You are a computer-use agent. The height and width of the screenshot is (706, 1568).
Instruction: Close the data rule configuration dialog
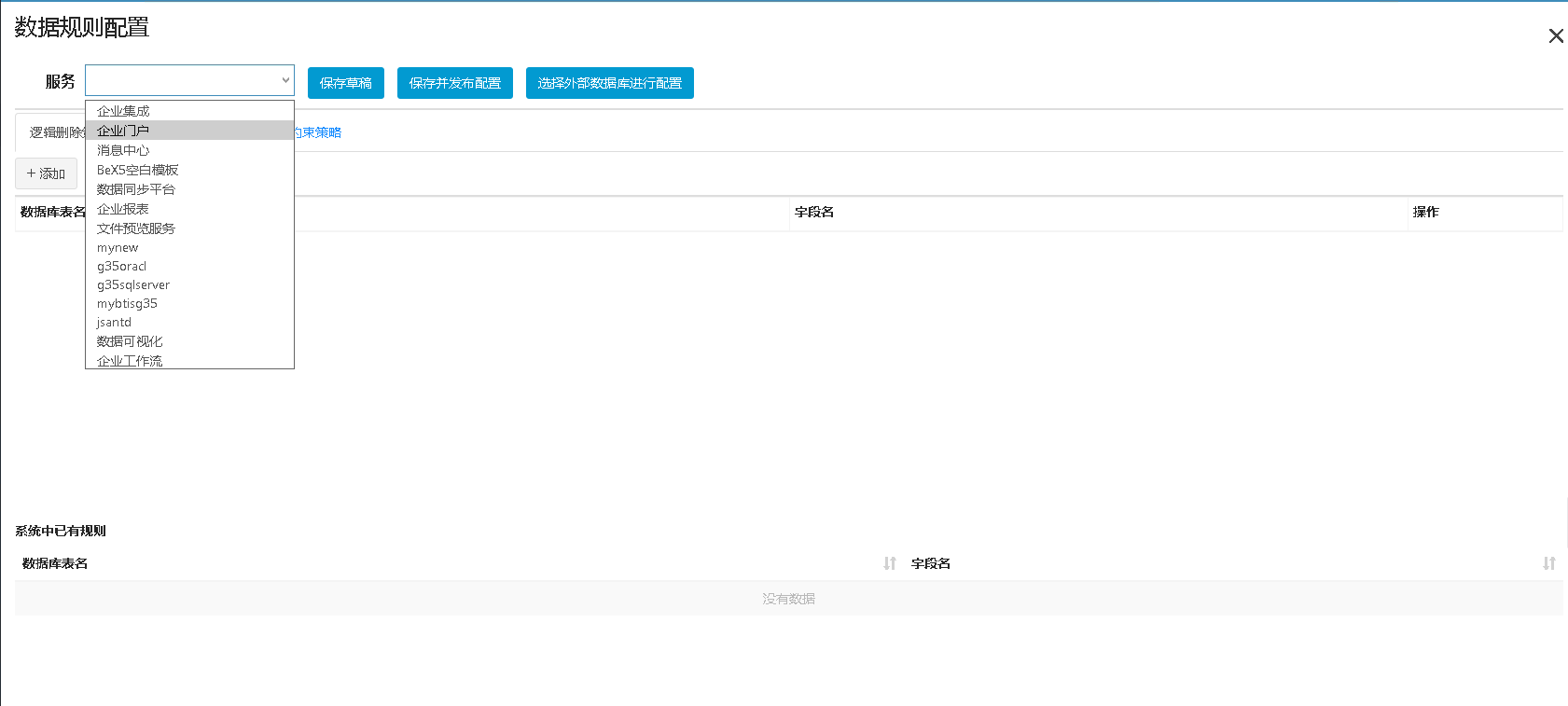(x=1555, y=36)
